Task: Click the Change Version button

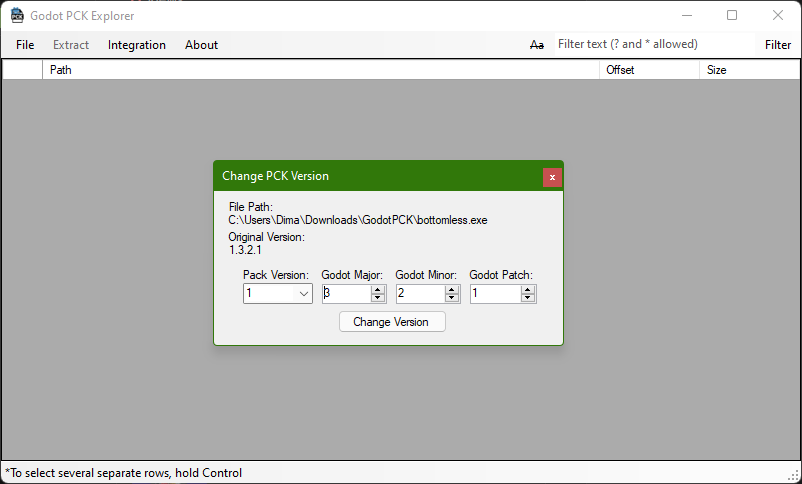Action: (392, 322)
